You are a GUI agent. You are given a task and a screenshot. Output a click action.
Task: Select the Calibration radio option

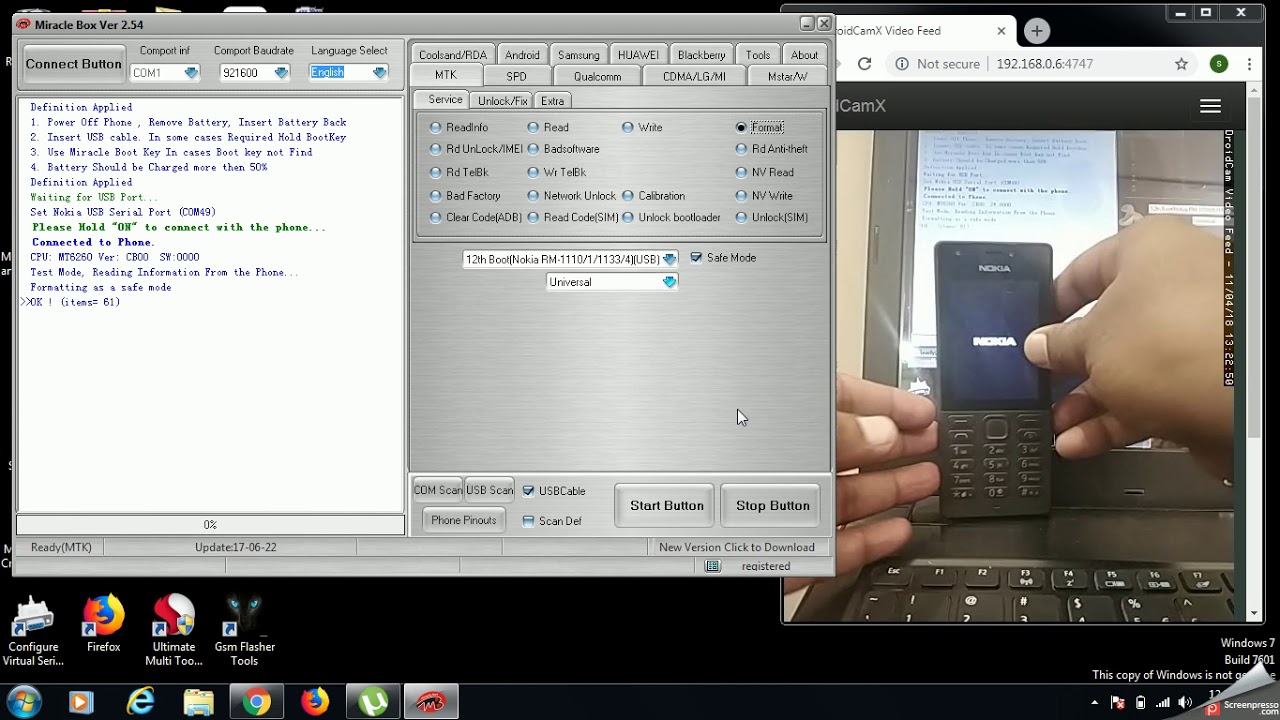pos(653,196)
